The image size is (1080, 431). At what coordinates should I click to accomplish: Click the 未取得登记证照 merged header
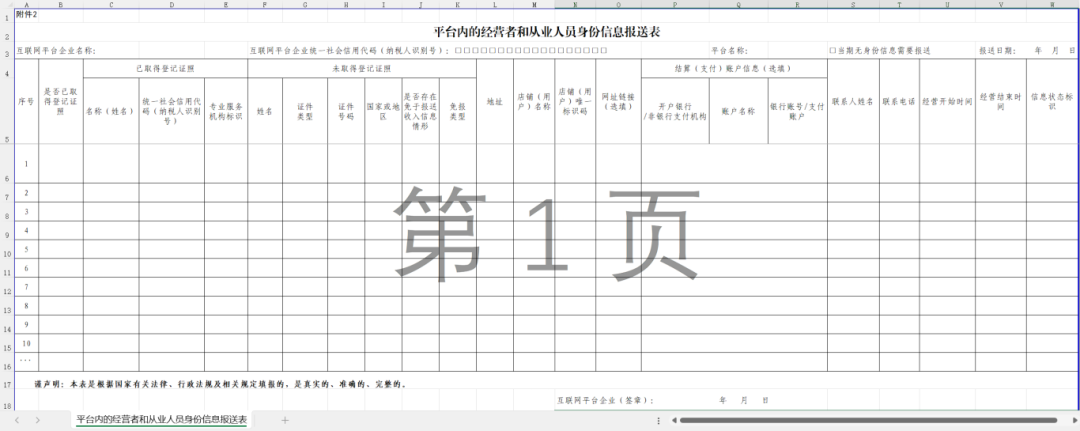[362, 68]
